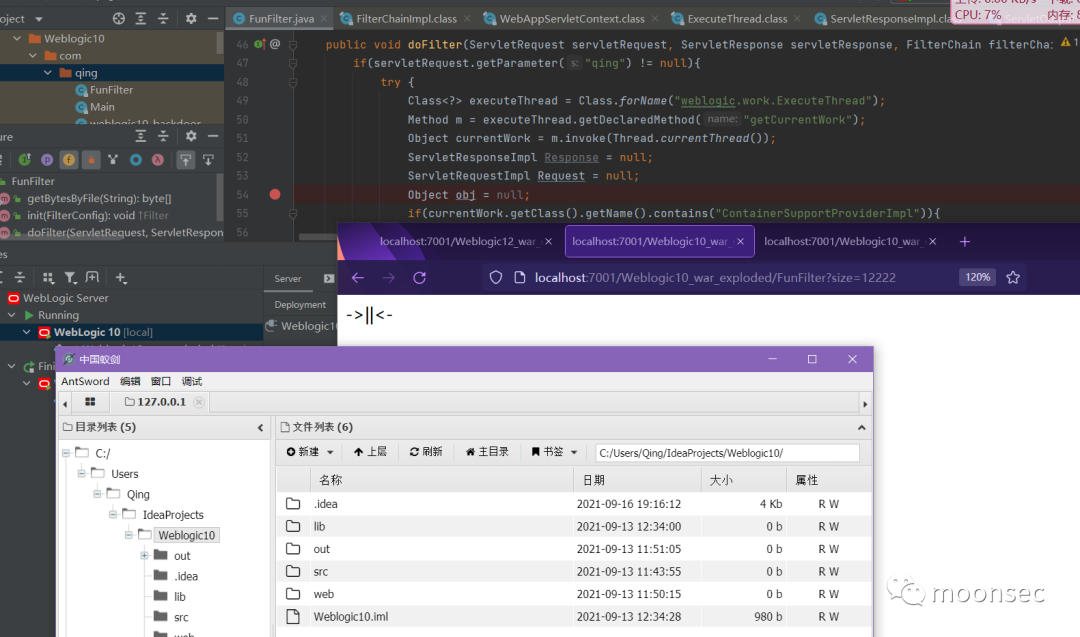This screenshot has width=1080, height=637.
Task: Bookmark page with star icon
Action: point(1012,278)
